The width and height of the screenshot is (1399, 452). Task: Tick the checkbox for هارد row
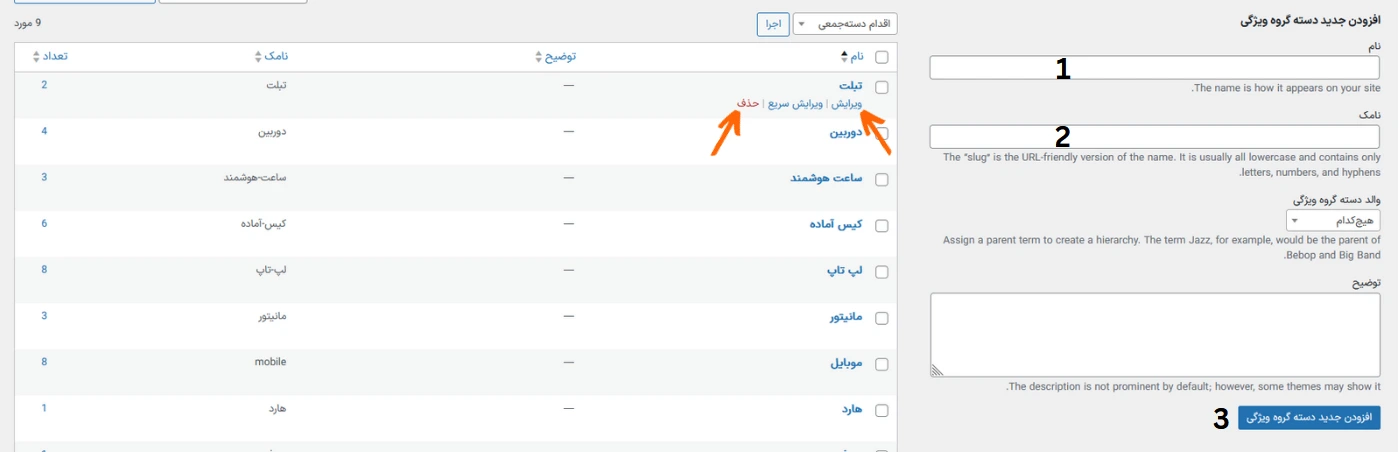(881, 410)
